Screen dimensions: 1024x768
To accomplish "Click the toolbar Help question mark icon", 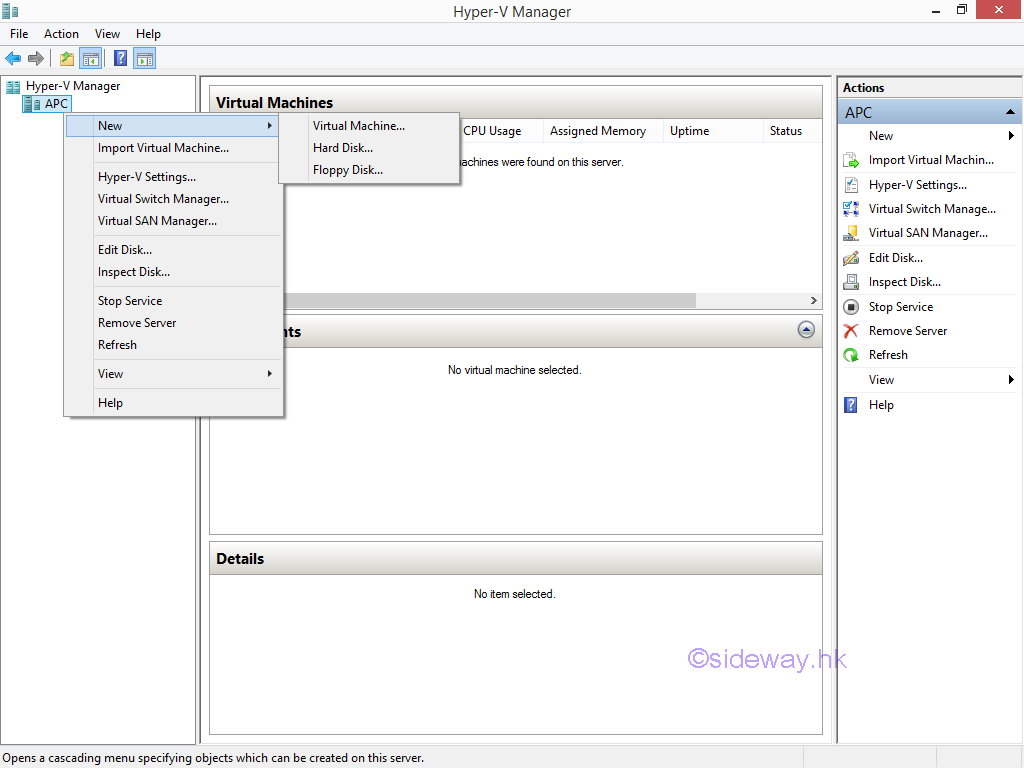I will [x=120, y=58].
